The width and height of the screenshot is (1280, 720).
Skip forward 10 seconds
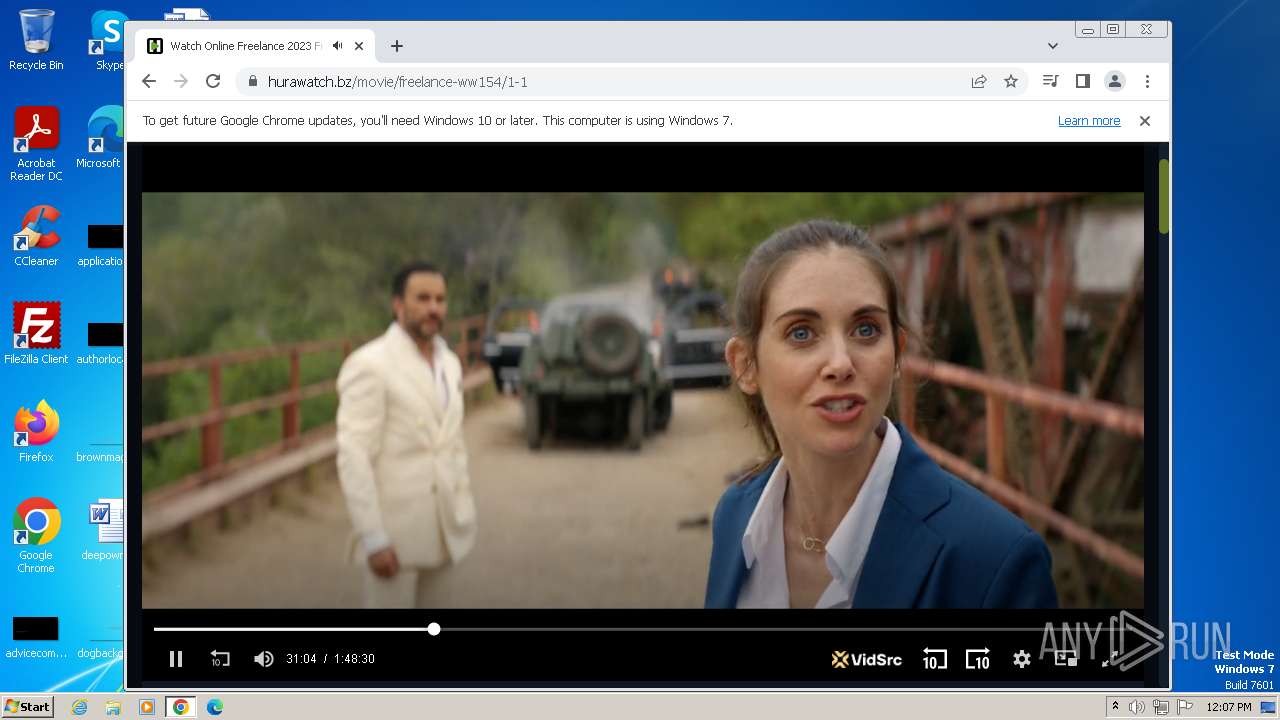(977, 659)
